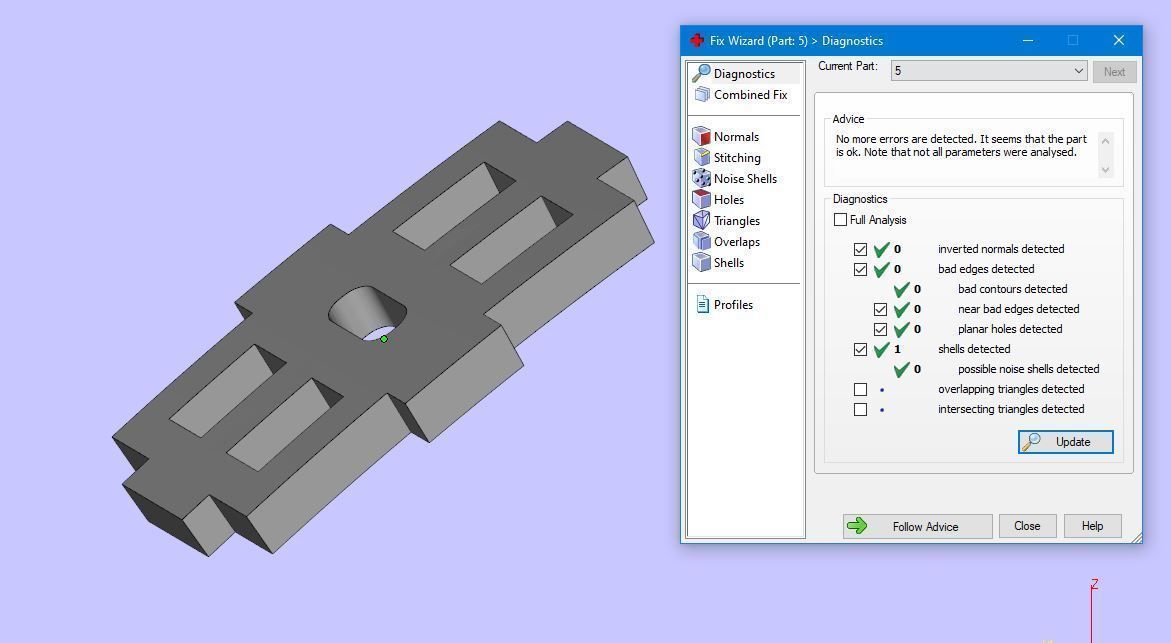Select the Shells icon

(701, 261)
